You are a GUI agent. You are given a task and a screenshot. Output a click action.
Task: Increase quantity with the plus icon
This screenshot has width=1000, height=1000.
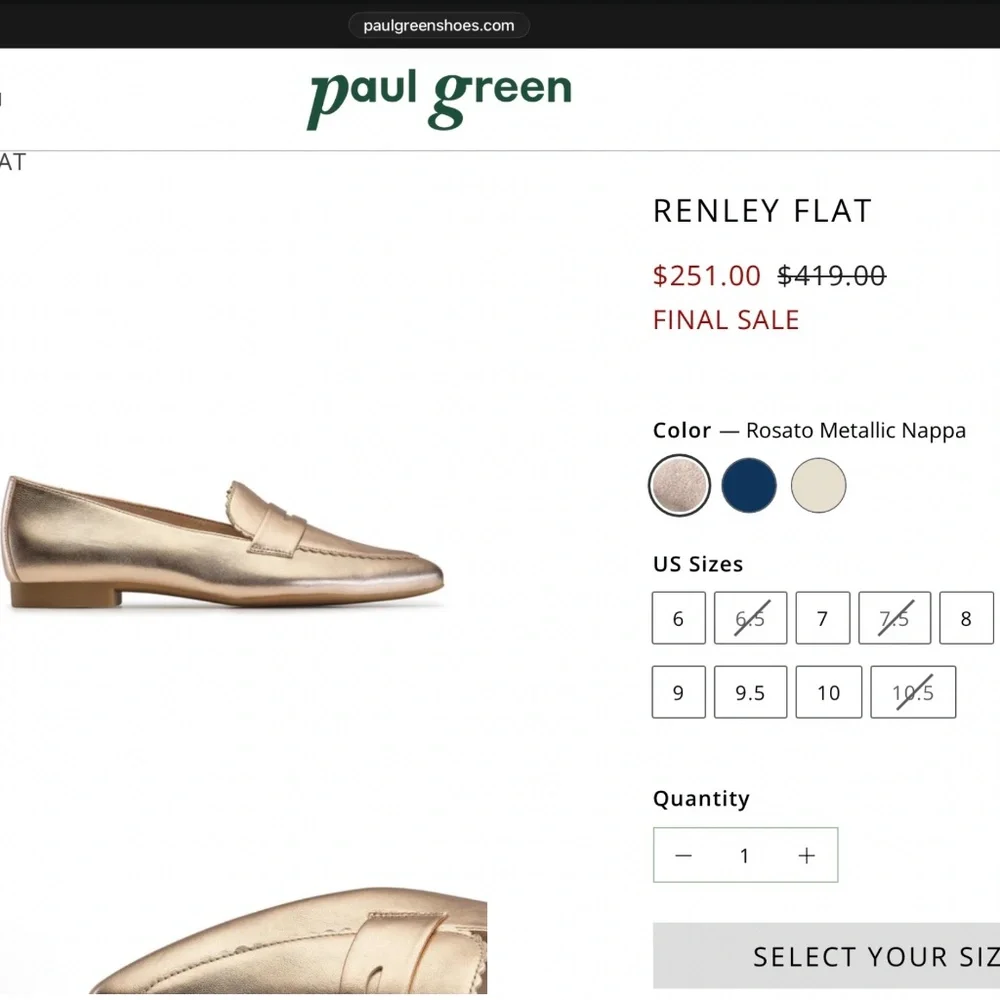point(807,855)
